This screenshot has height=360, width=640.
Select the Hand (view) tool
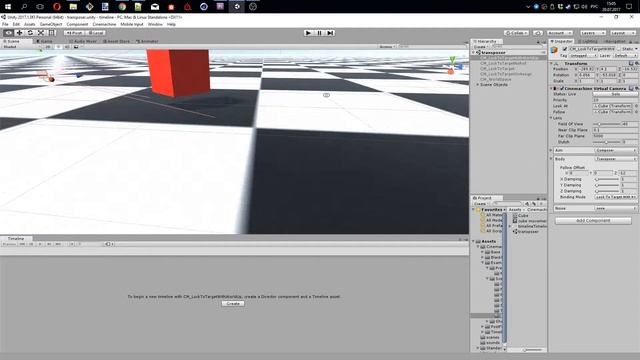9,33
